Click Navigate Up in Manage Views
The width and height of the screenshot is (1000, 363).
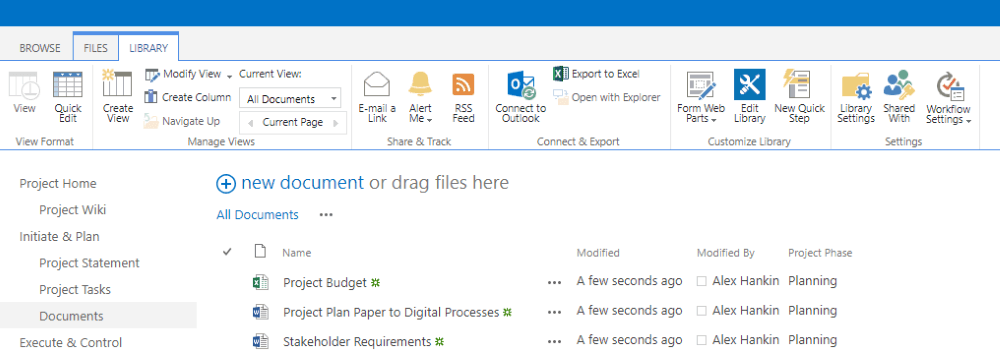(x=182, y=121)
